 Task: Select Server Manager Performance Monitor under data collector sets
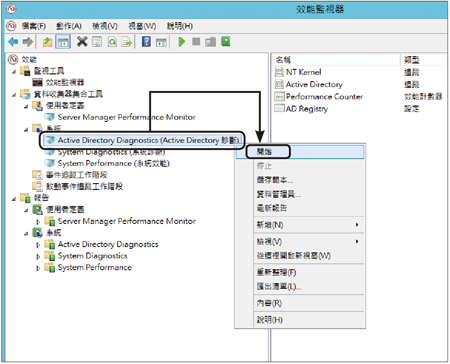click(x=126, y=117)
